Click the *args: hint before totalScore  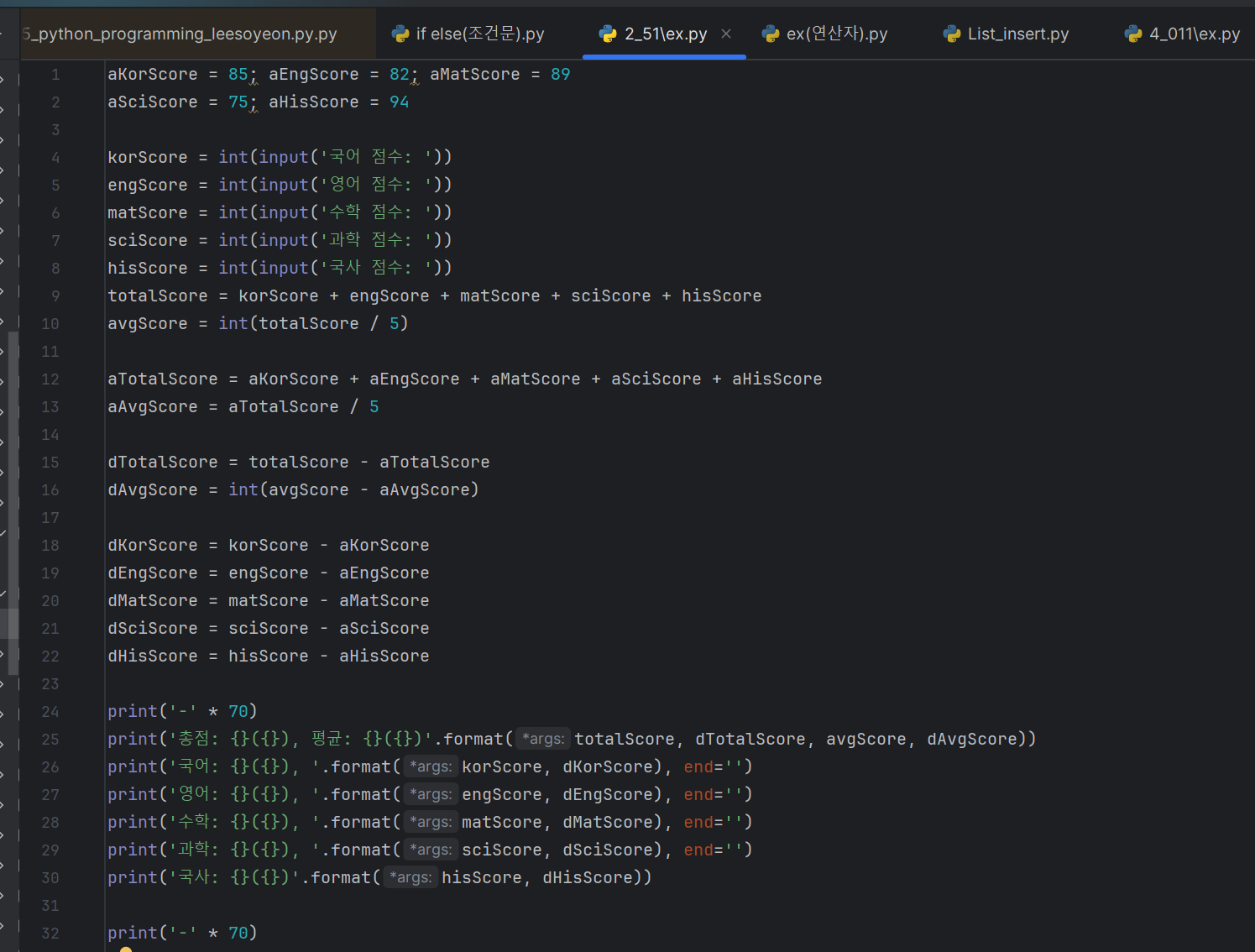(x=542, y=739)
